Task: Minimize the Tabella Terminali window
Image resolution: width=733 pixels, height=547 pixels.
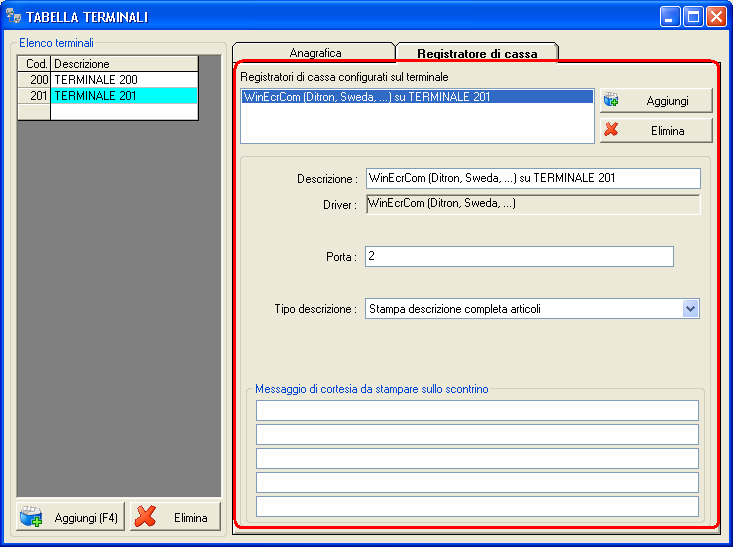Action: point(669,17)
